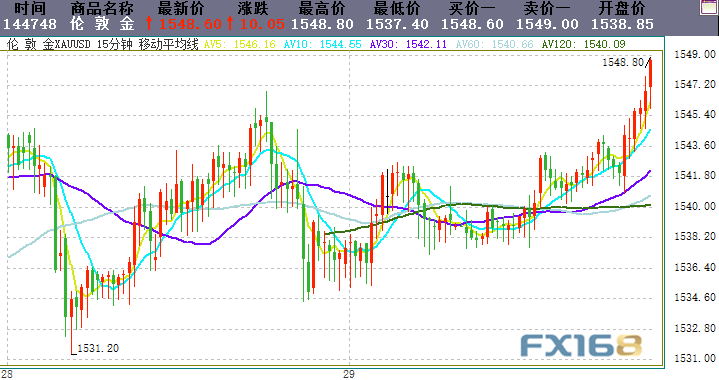Viewport: 719px width, 380px height.
Task: Click the red up arrow before 1548.60
Action: (x=149, y=23)
